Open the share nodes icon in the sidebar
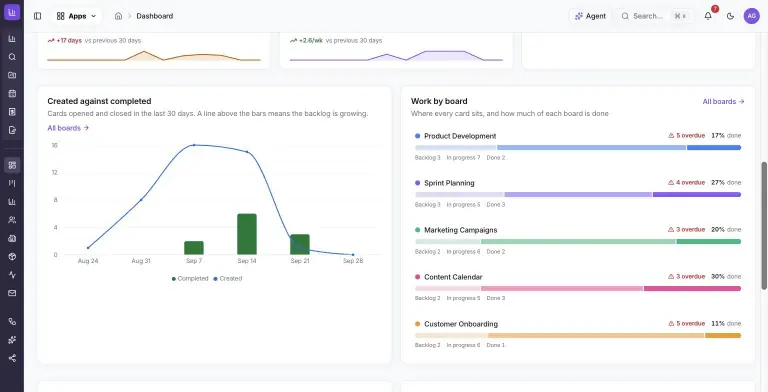Viewport: 768px width, 392px height. [x=12, y=358]
